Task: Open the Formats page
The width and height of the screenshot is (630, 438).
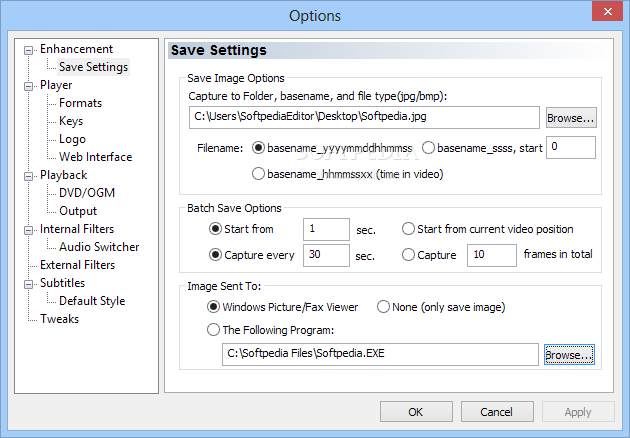Action: [x=80, y=103]
